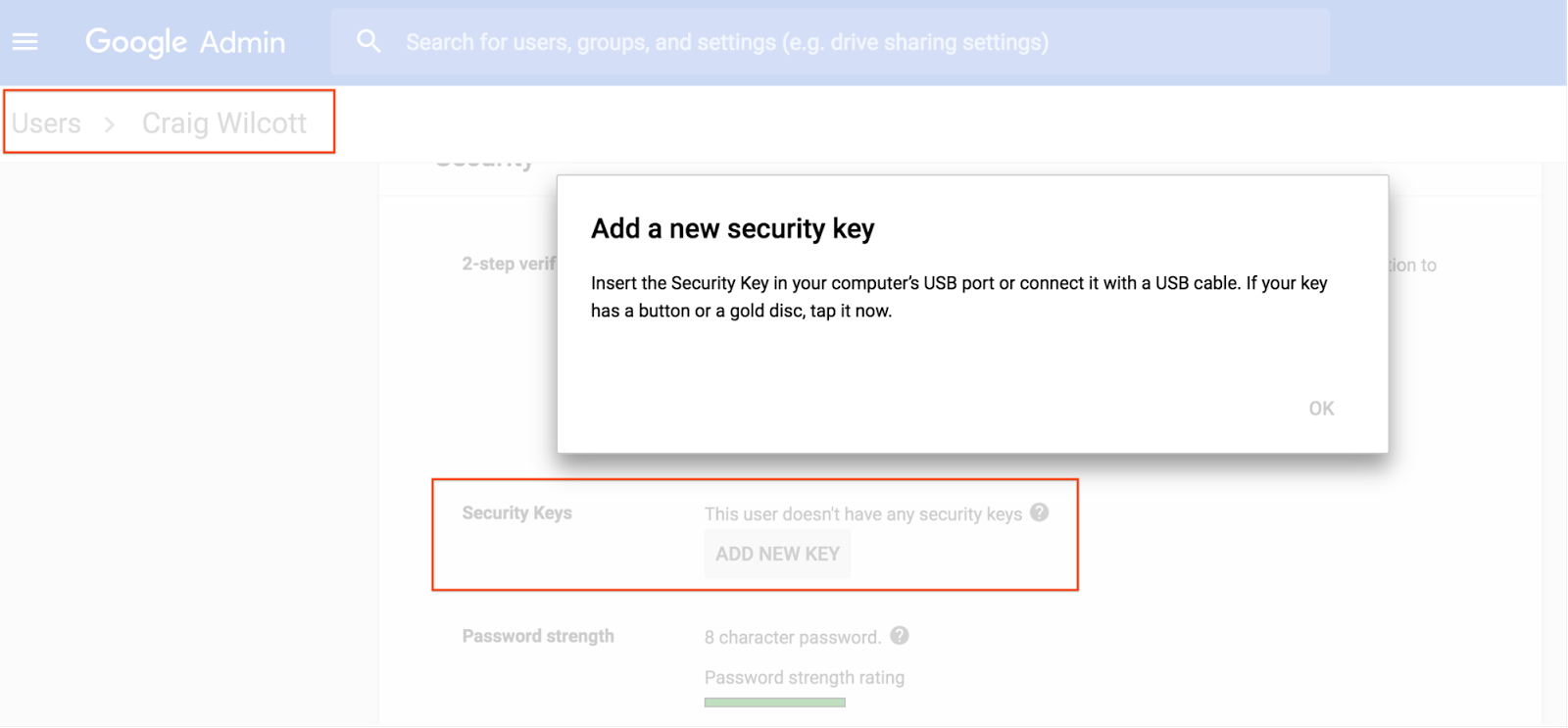The height and width of the screenshot is (728, 1568).
Task: Click 'This user doesn't have any security keys'
Action: tap(862, 514)
